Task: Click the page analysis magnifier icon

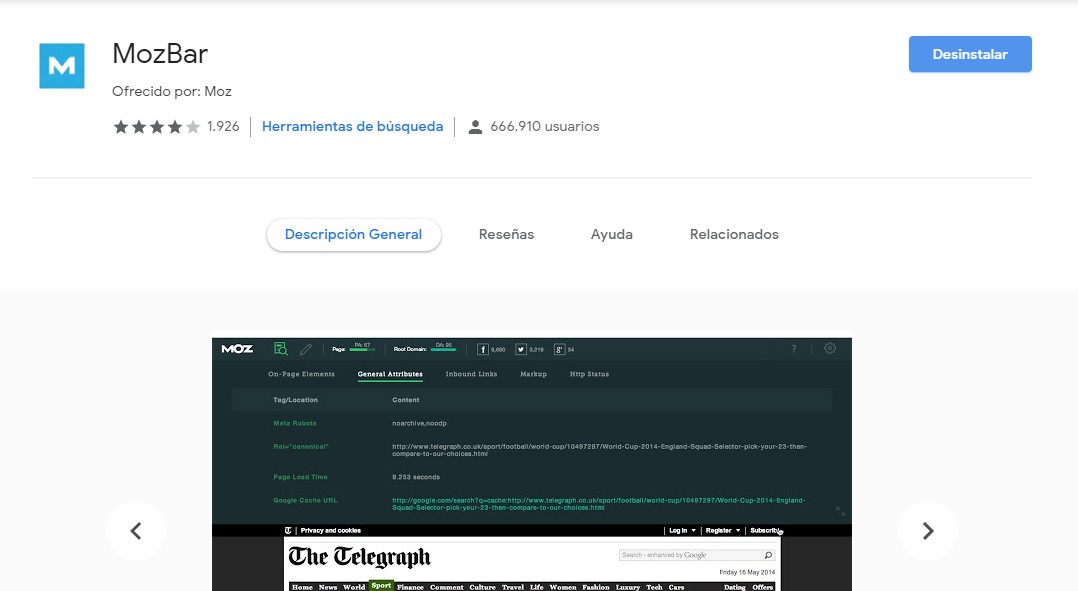Action: (280, 349)
